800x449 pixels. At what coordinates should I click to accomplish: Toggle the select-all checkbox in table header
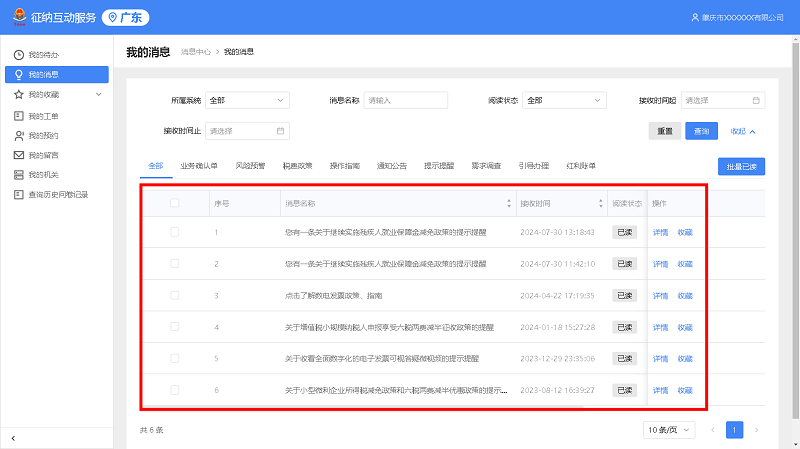175,203
